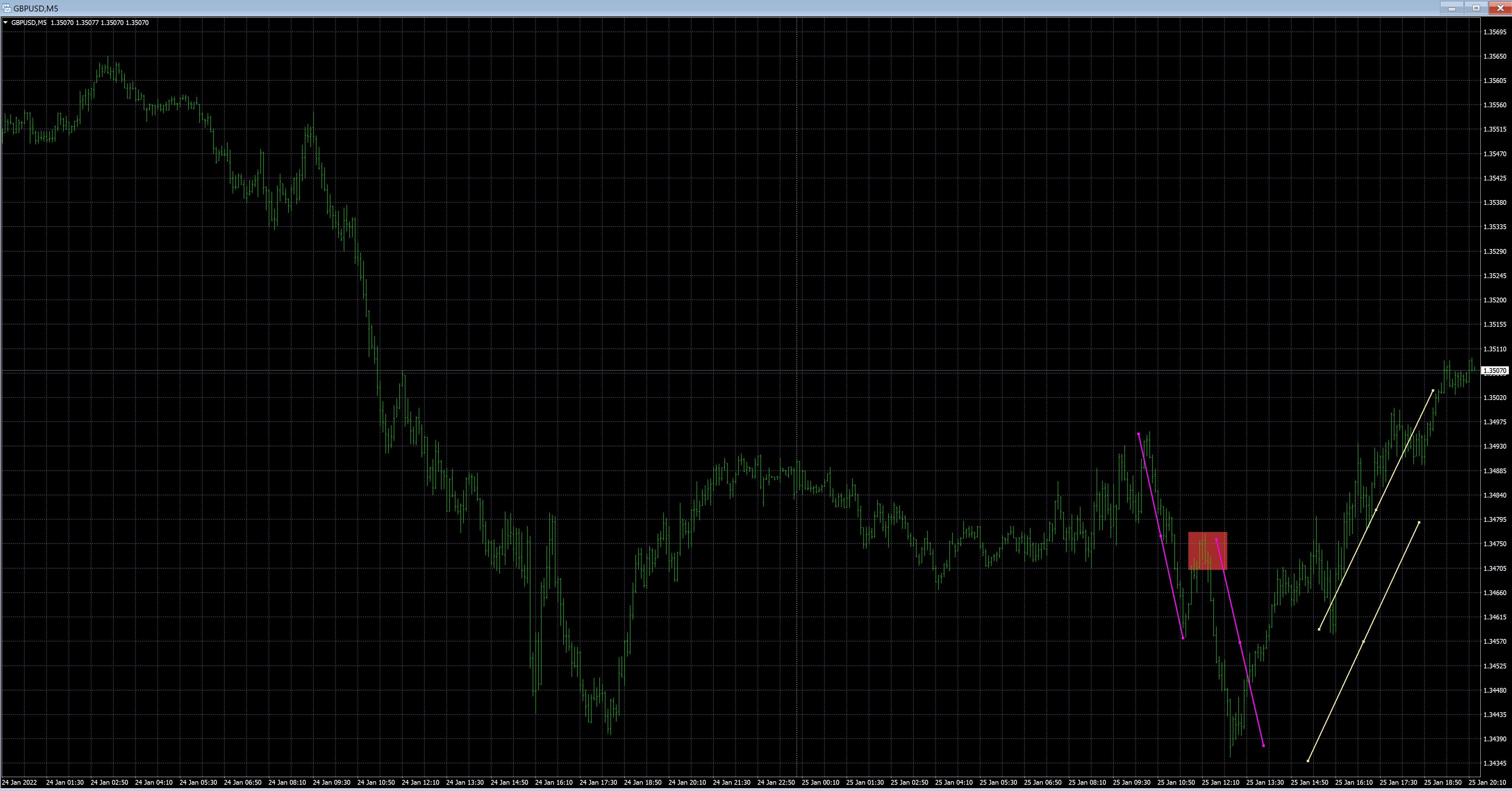Maximize the GBPUSD,M5 chart window
This screenshot has width=1512, height=791.
pyautogui.click(x=1476, y=8)
